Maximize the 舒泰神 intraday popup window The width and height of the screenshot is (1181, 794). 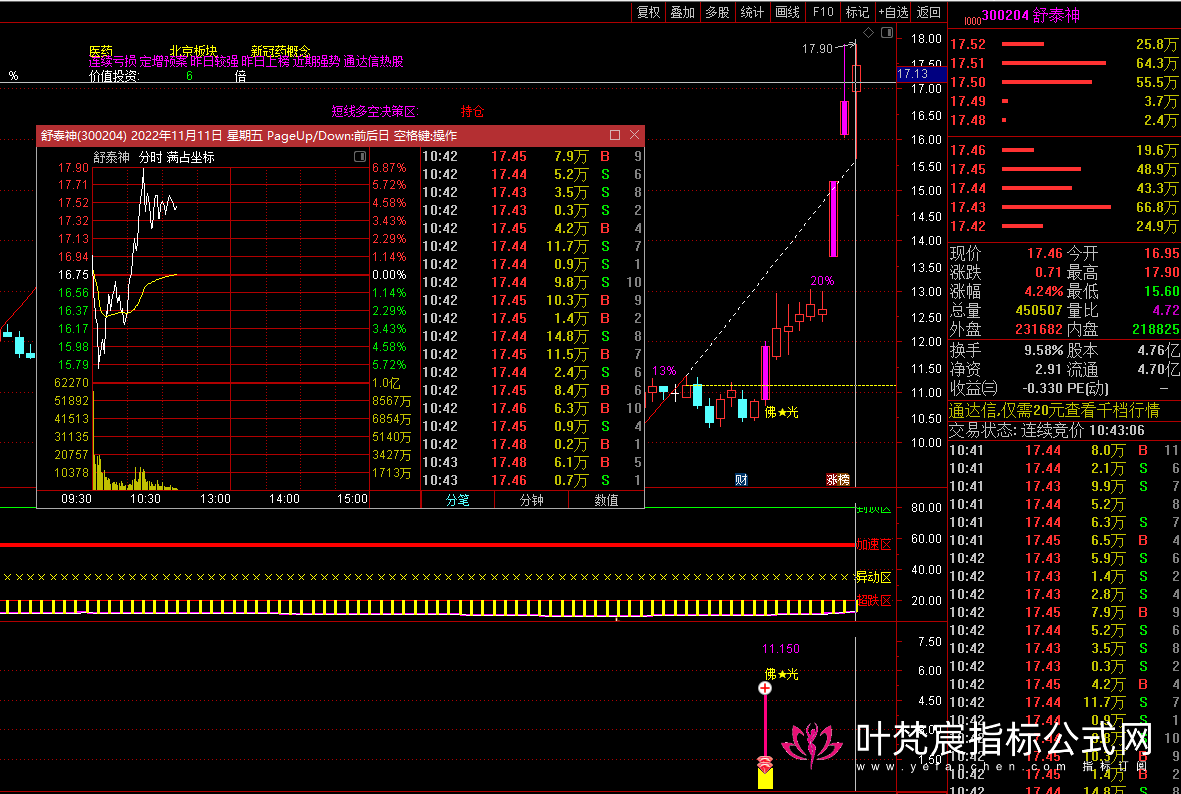pyautogui.click(x=615, y=135)
